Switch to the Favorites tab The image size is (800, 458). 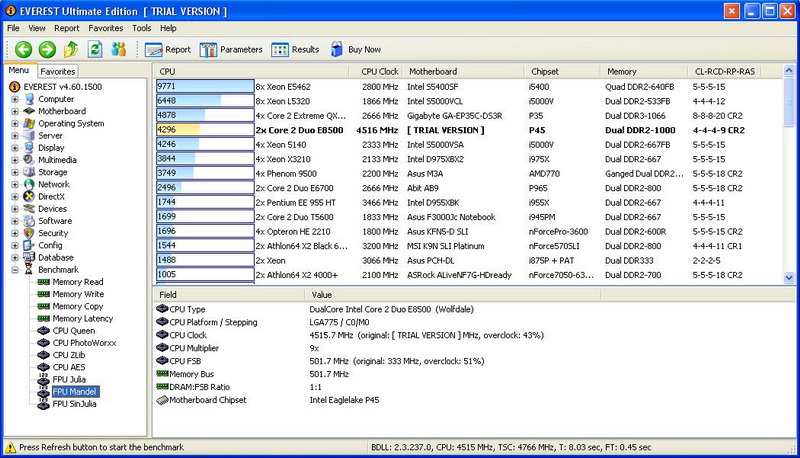pyautogui.click(x=58, y=72)
